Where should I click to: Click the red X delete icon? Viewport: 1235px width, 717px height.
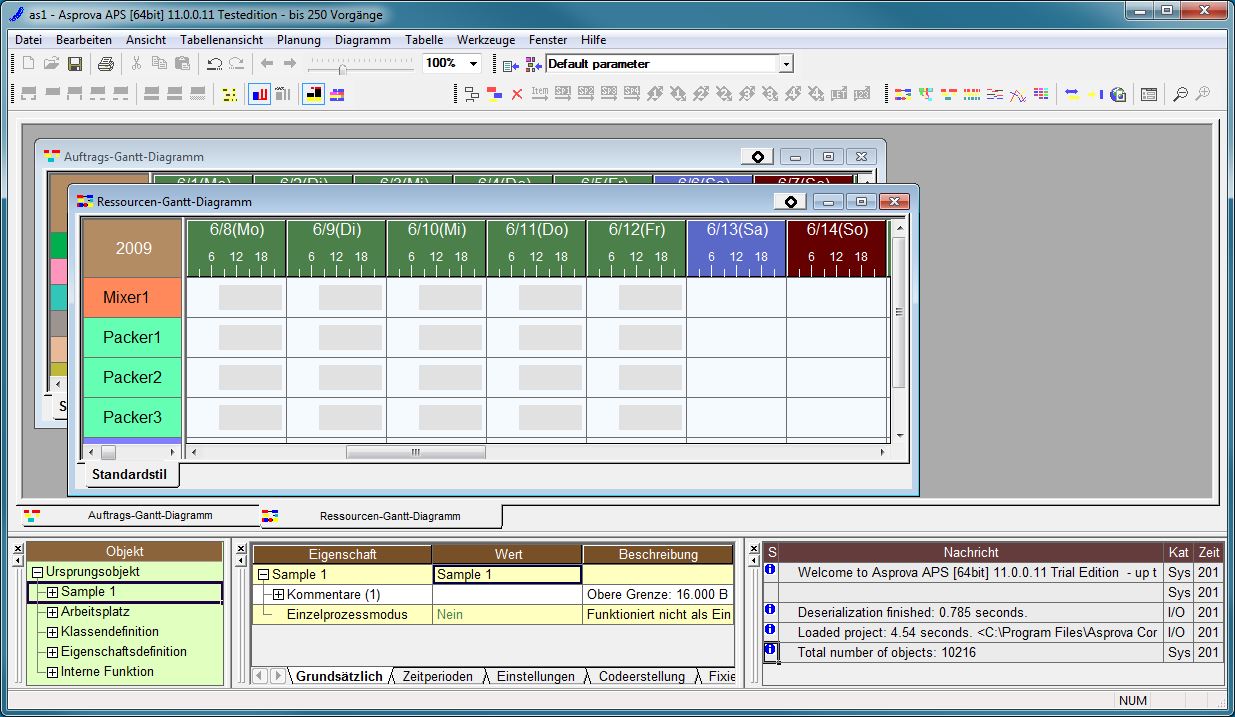[x=517, y=94]
